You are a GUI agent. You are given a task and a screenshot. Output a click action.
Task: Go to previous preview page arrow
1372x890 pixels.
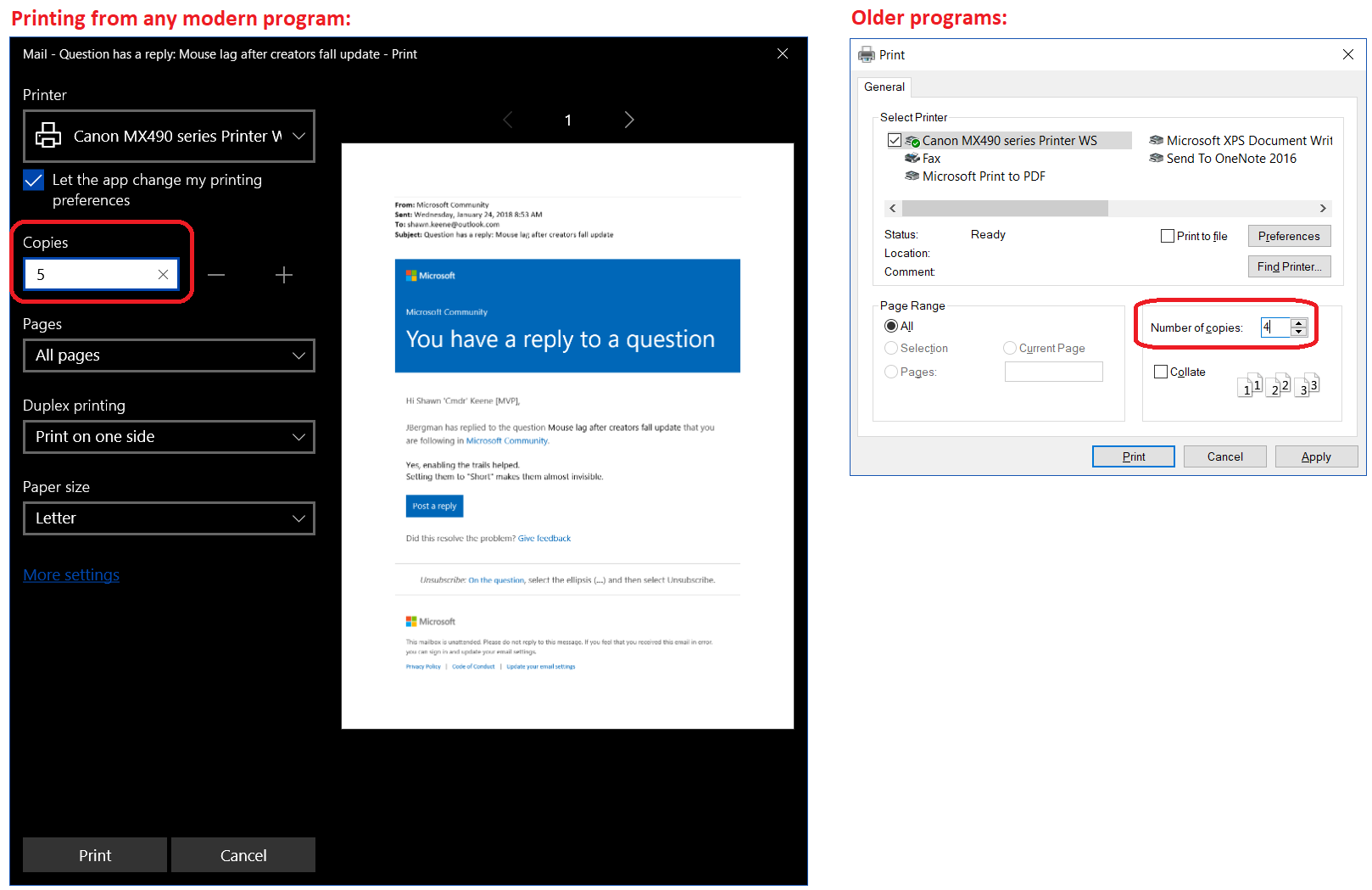(508, 120)
